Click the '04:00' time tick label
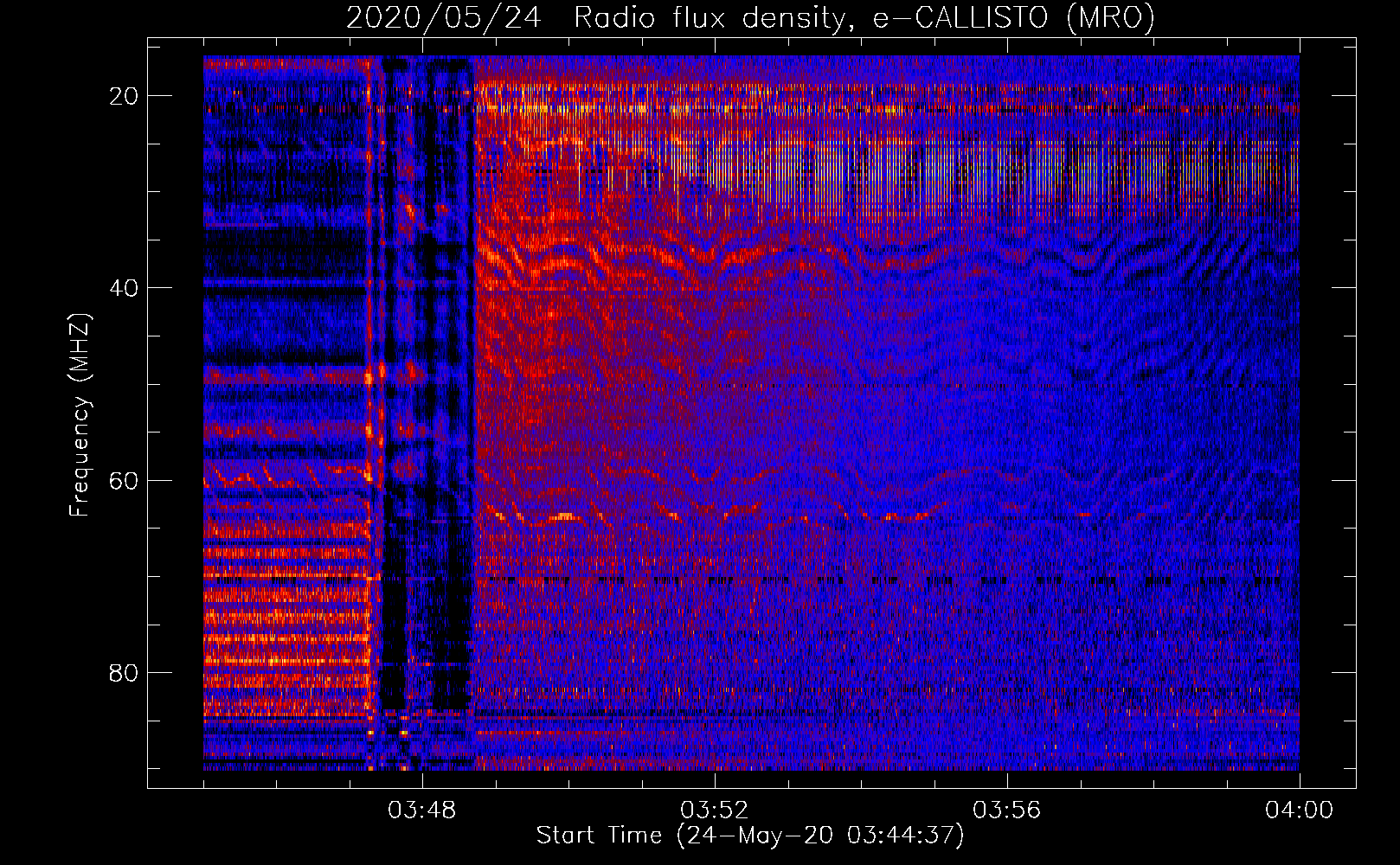 point(1299,811)
